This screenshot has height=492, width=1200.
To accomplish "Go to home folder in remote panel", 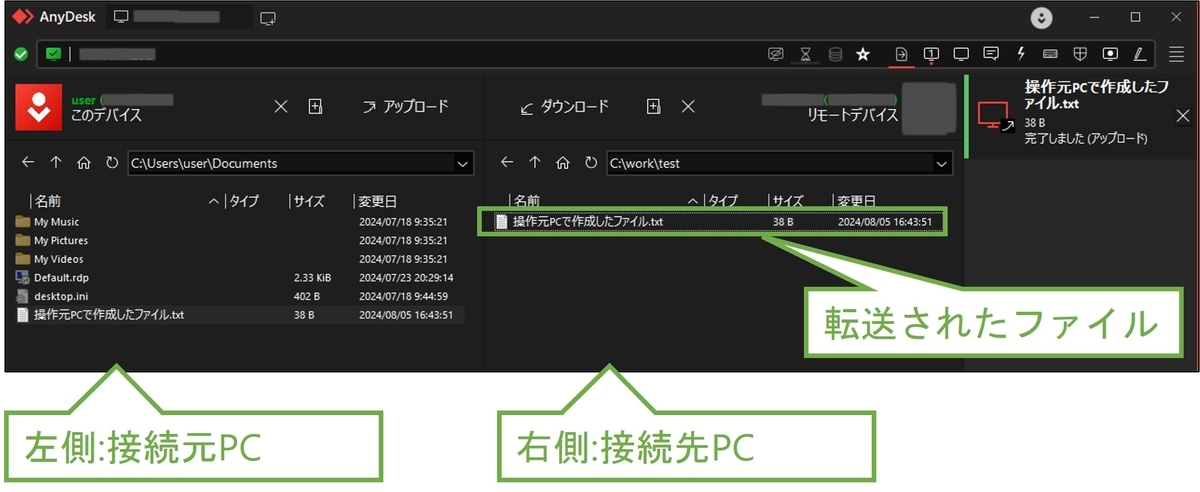I will (563, 162).
